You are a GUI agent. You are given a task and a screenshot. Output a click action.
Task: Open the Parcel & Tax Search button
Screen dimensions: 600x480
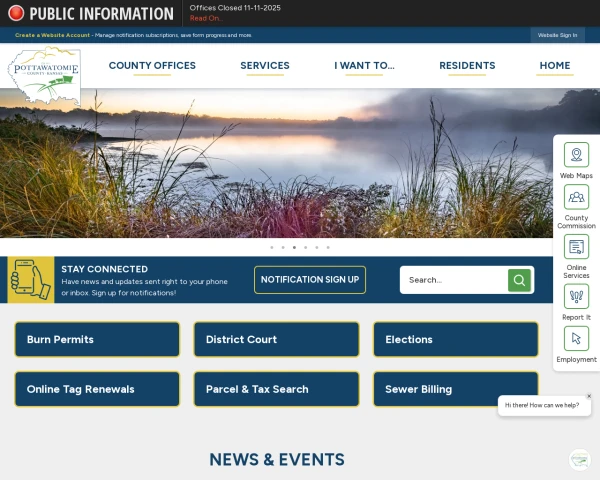pos(276,389)
